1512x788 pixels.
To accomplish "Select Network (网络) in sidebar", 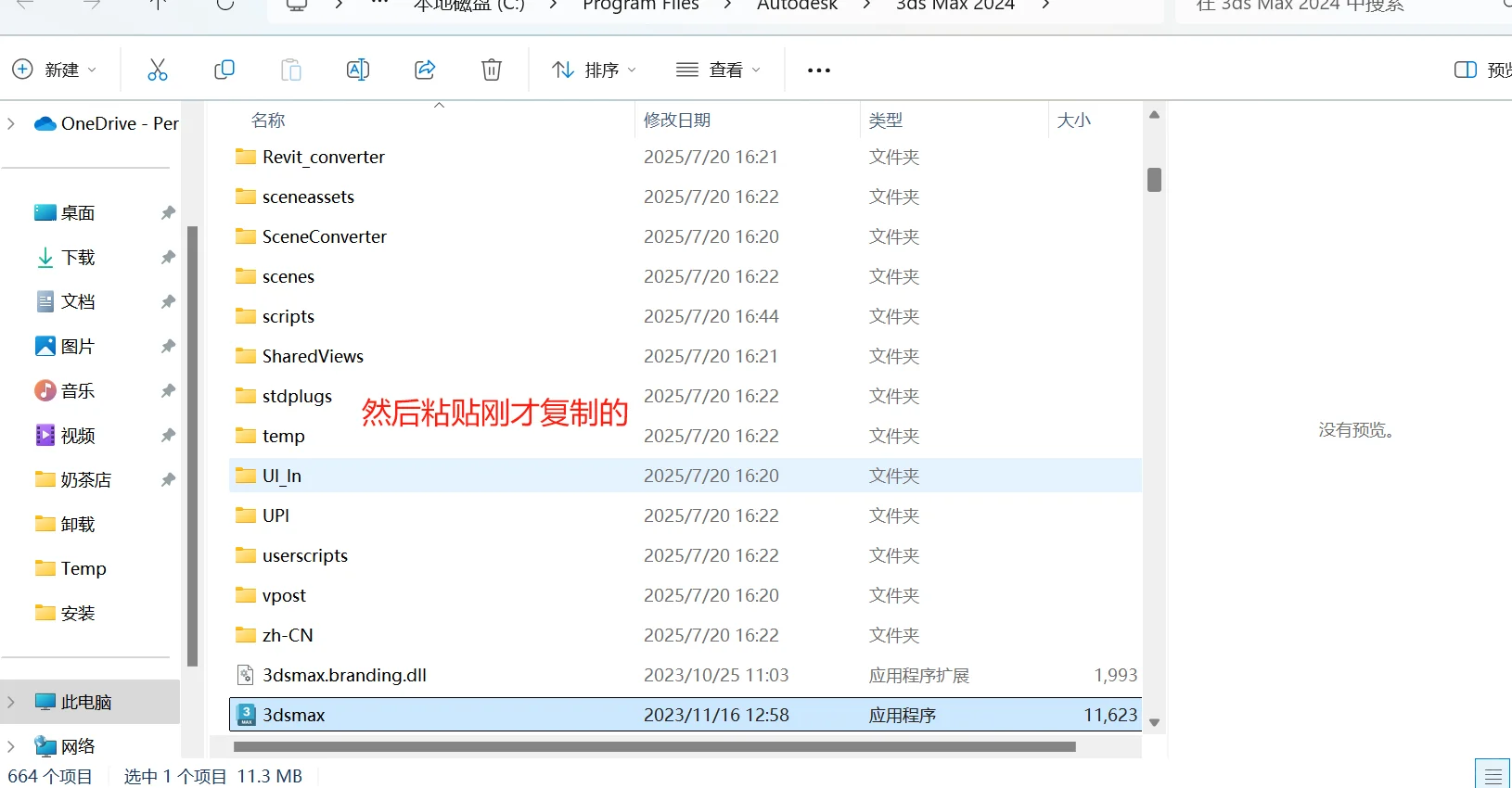I will click(65, 746).
